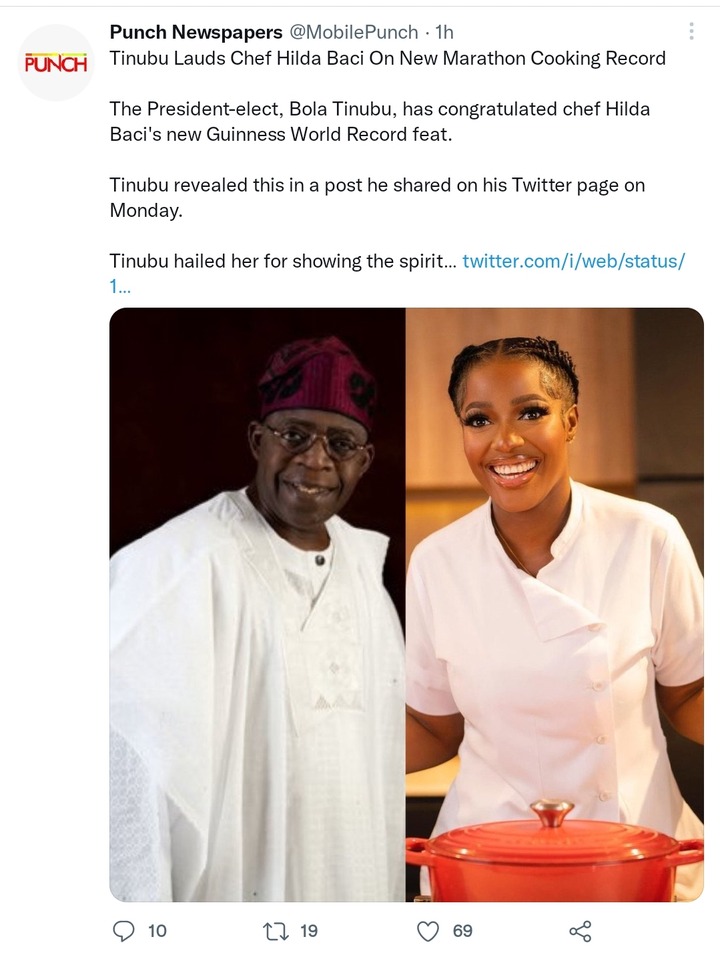The height and width of the screenshot is (959, 720).
Task: Click the headline Tinubu Lauds Chef Hilda Baci
Action: point(387,58)
